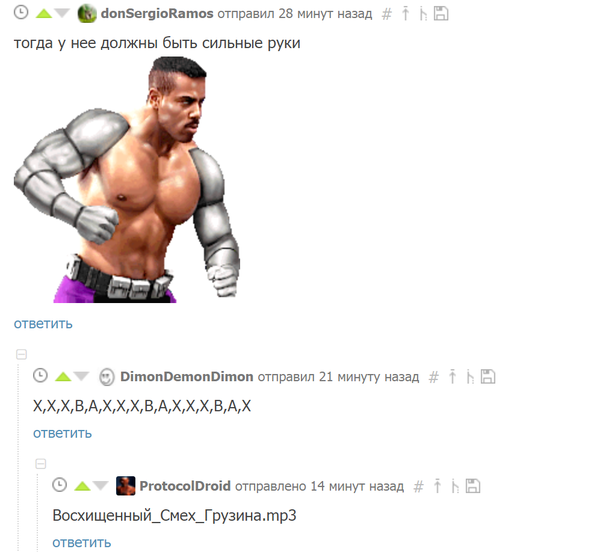Collapse the thread under DimonDemonDimon's comment
The height and width of the screenshot is (552, 600).
tap(21, 354)
